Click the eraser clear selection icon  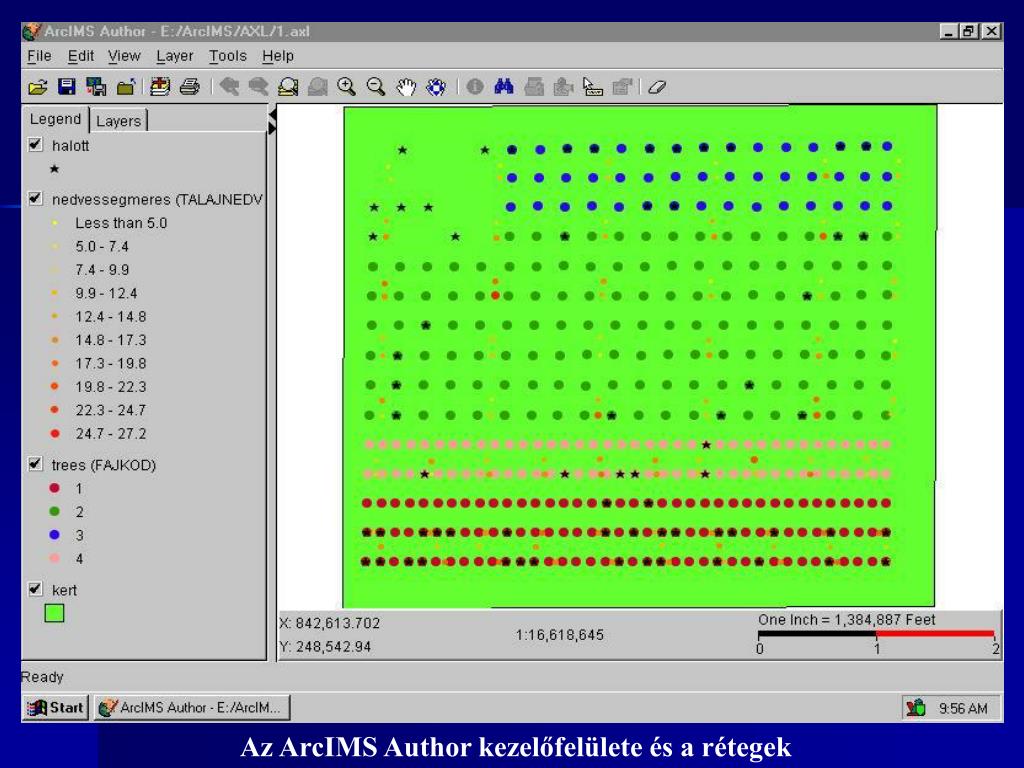(657, 87)
